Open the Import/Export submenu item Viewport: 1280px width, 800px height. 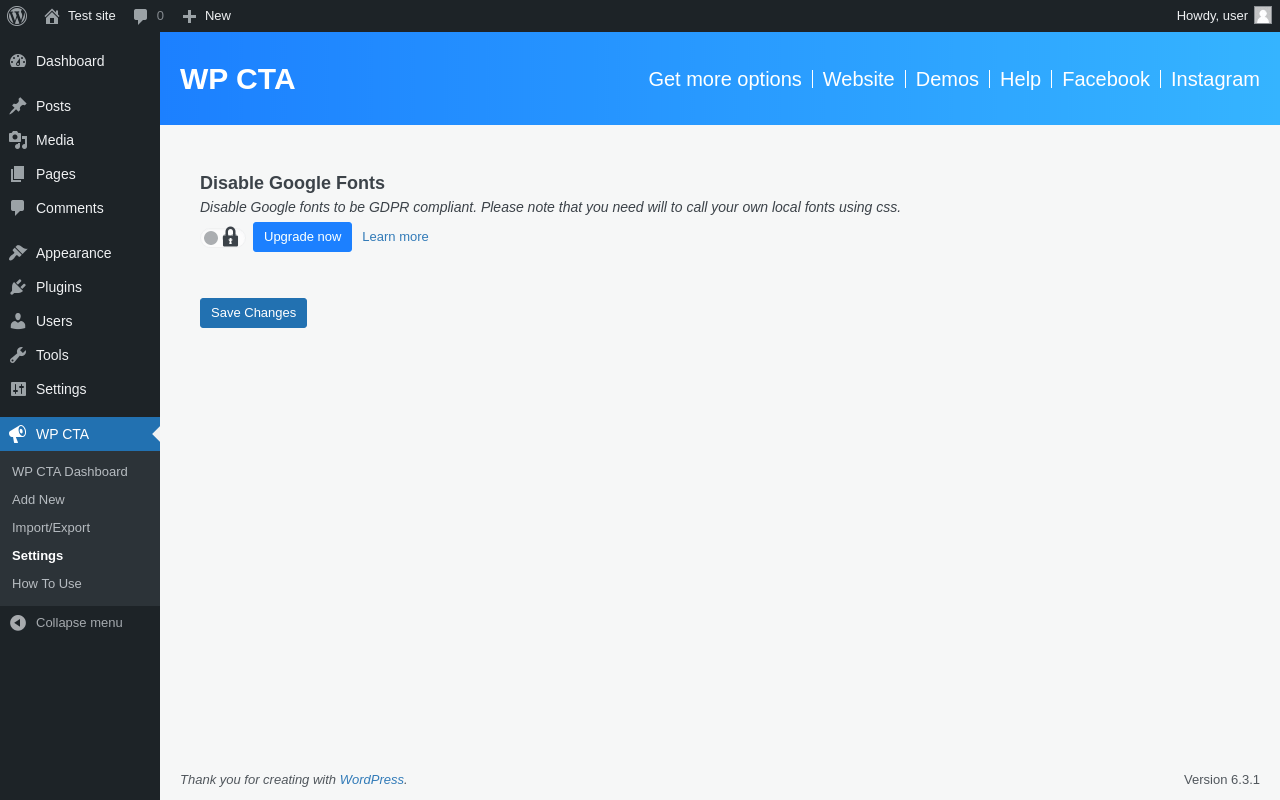click(x=51, y=528)
